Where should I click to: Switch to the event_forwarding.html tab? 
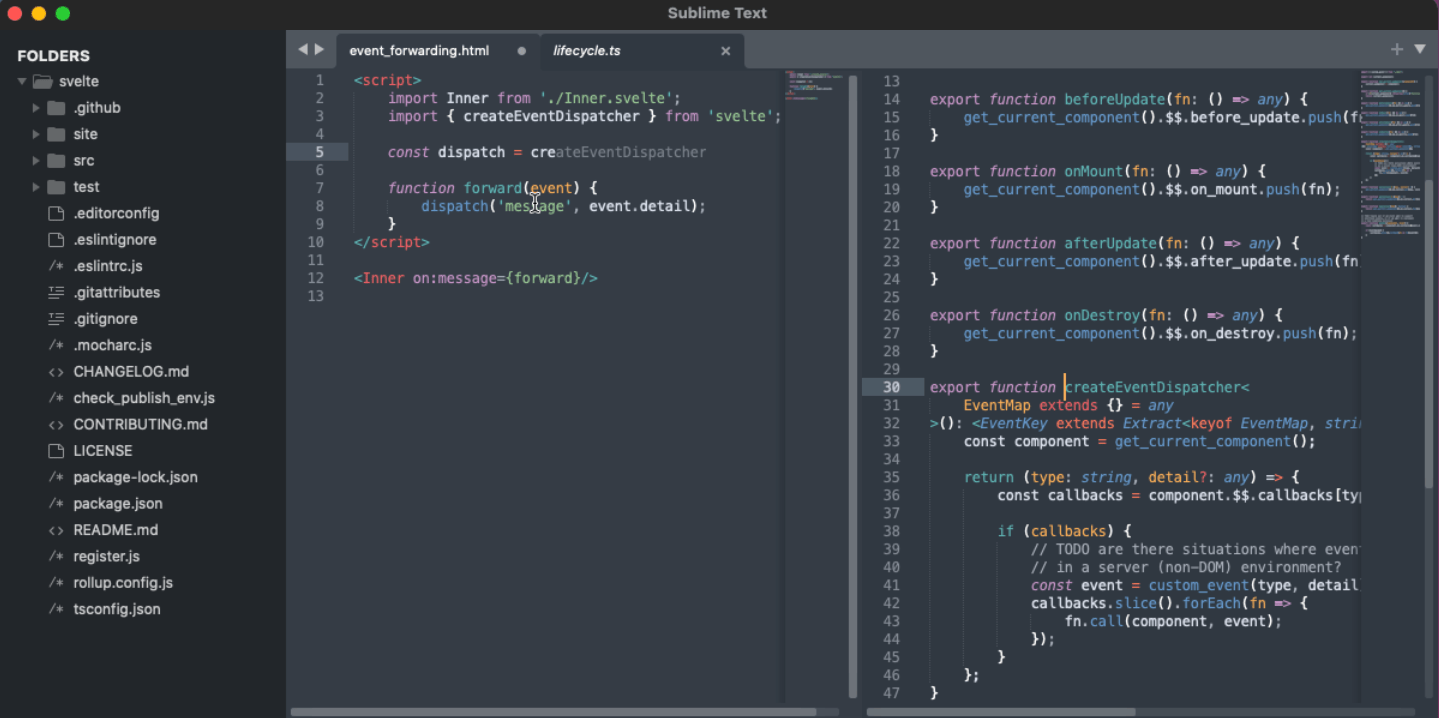[419, 51]
